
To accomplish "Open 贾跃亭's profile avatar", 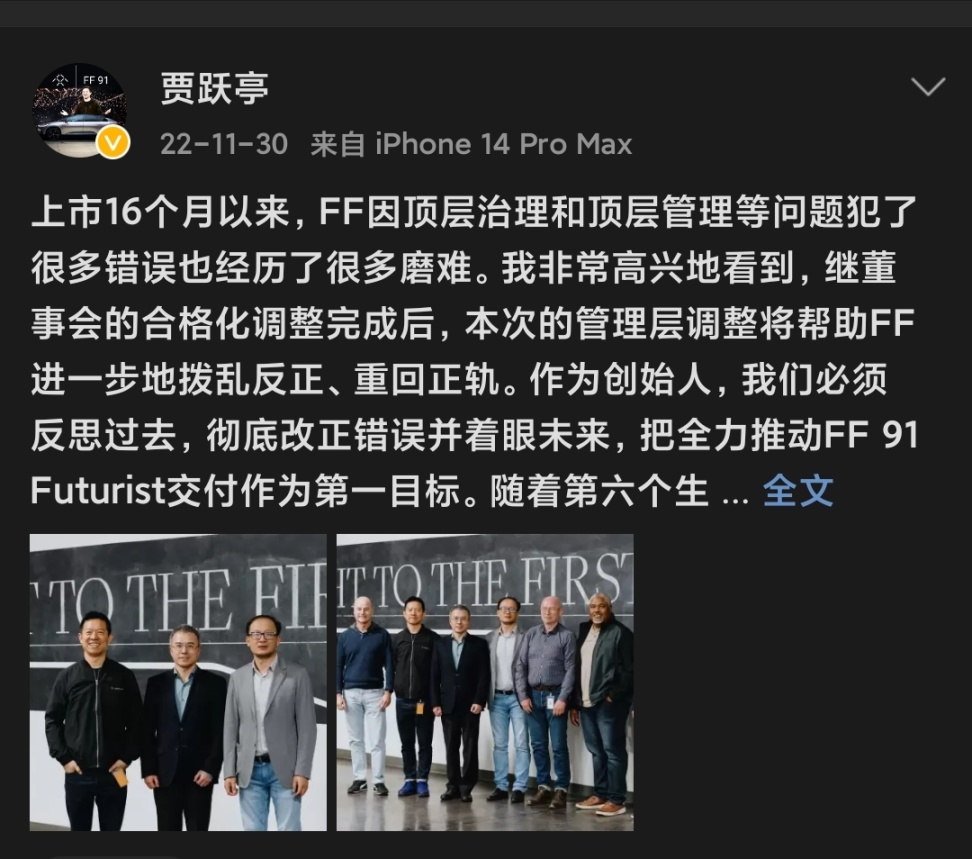I will click(x=80, y=111).
